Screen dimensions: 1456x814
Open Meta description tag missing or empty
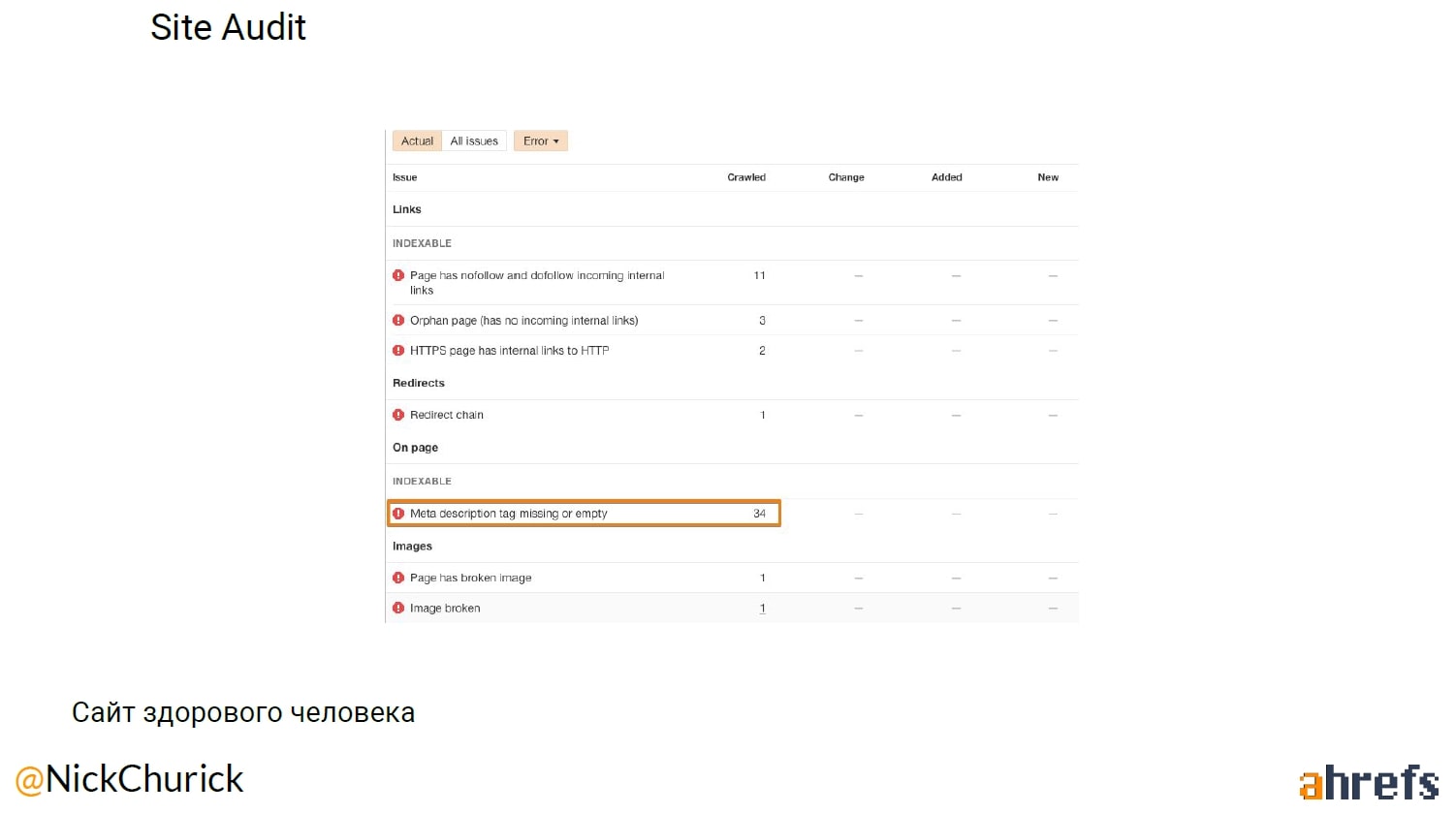click(508, 514)
